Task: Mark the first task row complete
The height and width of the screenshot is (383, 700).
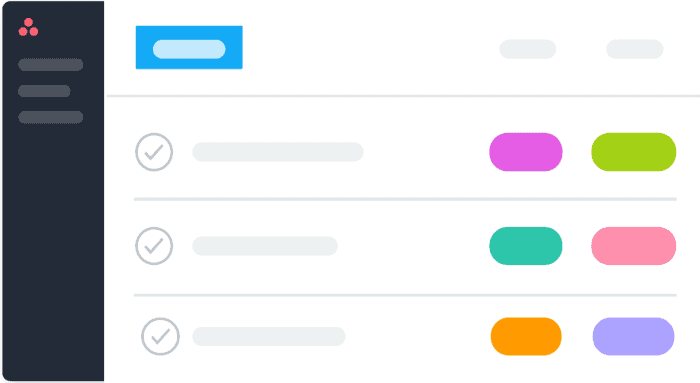Action: tap(154, 152)
